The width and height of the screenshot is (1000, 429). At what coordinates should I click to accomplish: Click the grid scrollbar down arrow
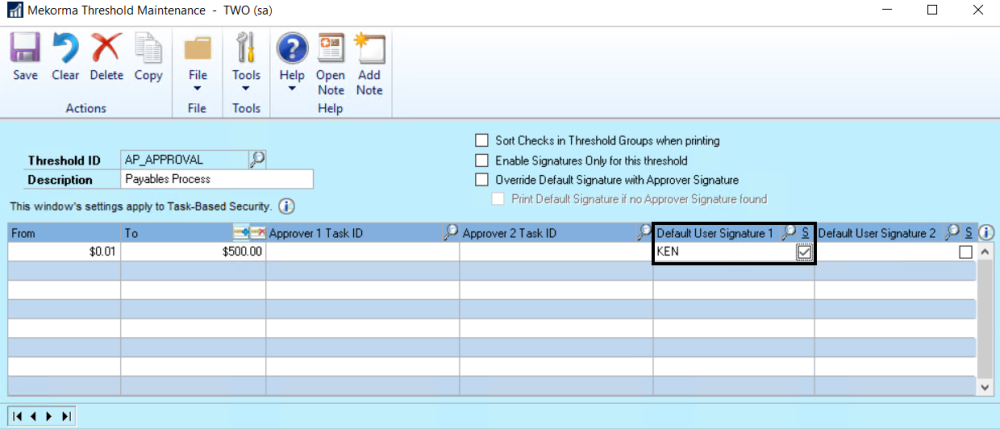(x=985, y=386)
